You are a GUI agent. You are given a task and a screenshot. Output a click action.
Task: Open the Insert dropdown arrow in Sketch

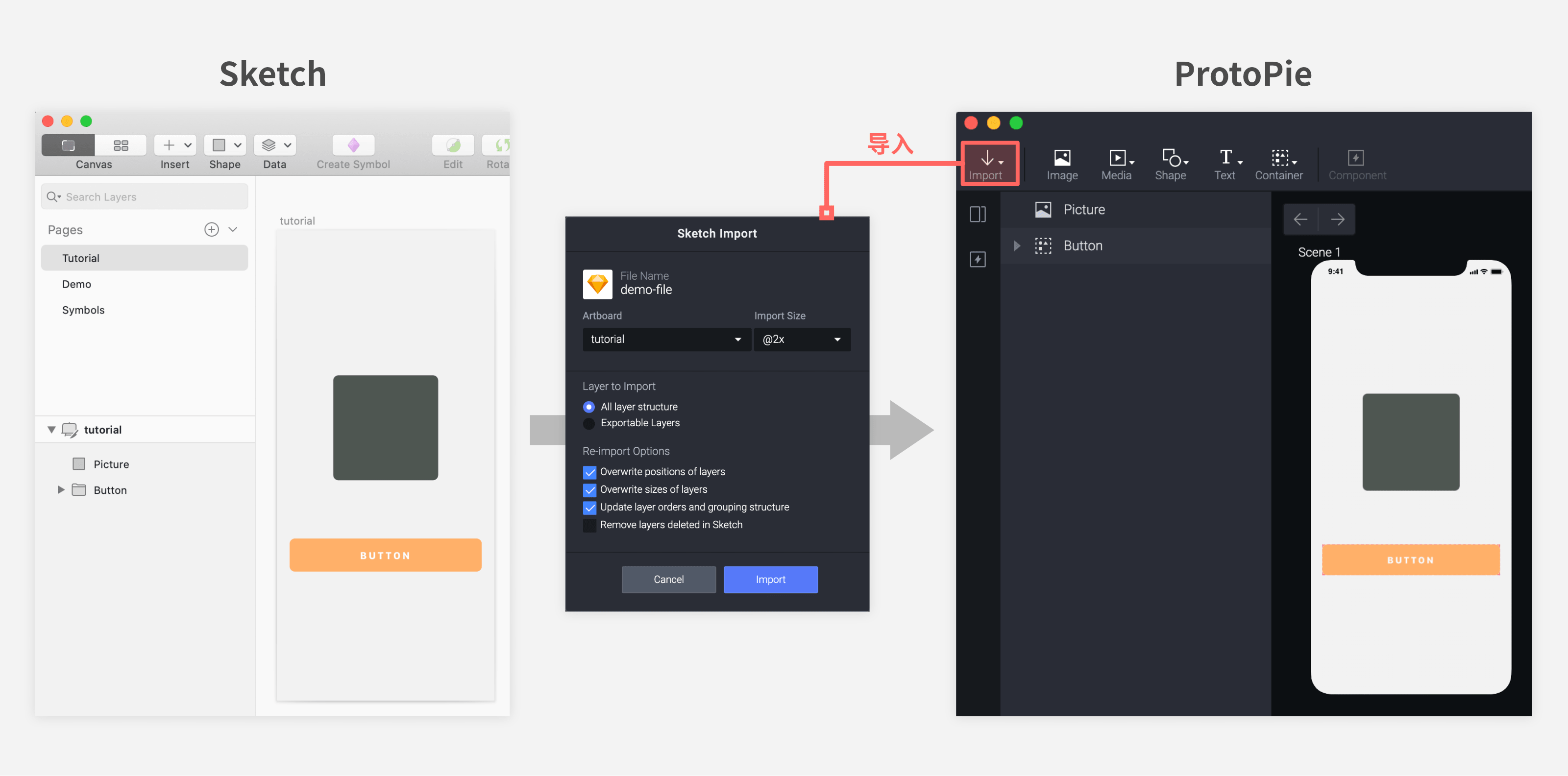click(x=188, y=145)
